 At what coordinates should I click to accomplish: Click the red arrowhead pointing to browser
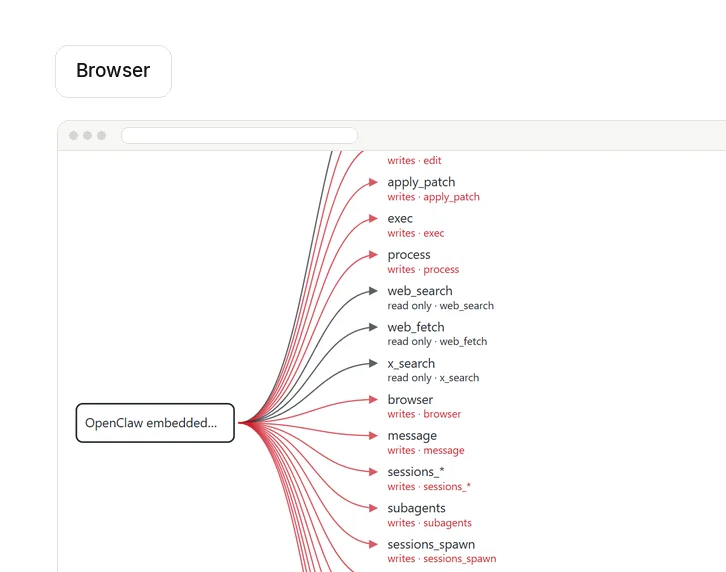[x=373, y=400]
